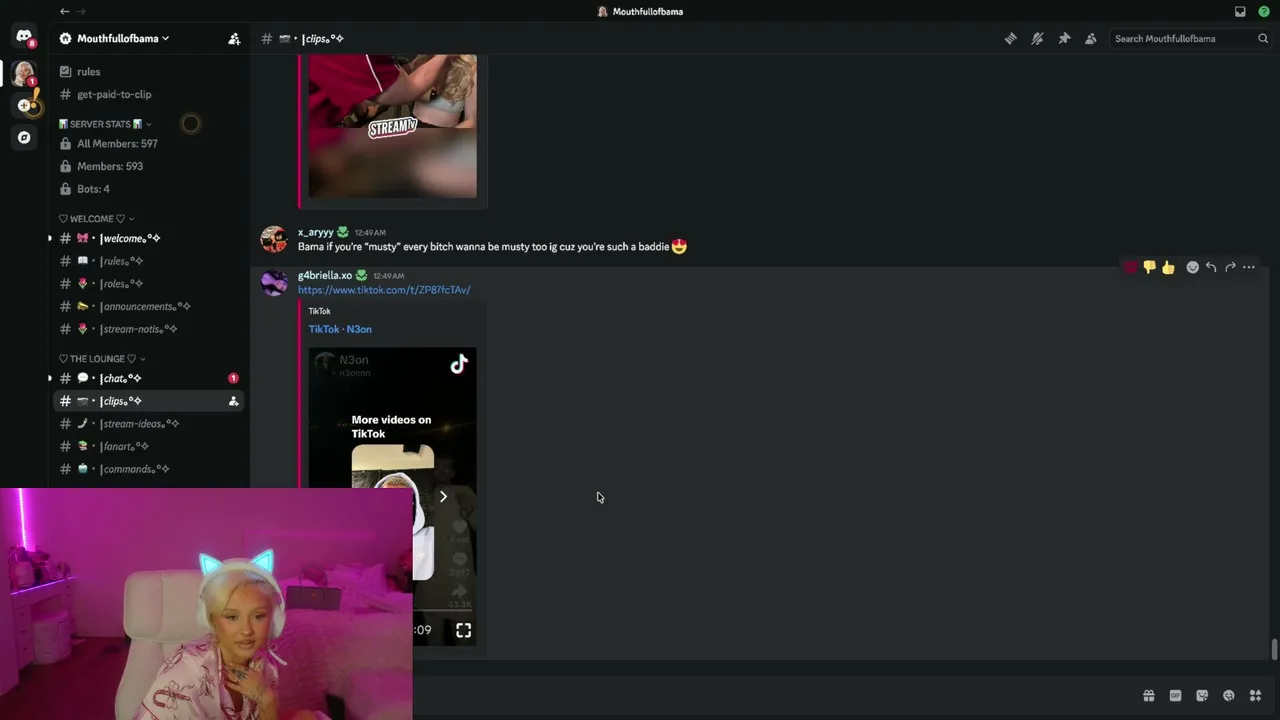Open the tiktok.com link in message

[384, 290]
